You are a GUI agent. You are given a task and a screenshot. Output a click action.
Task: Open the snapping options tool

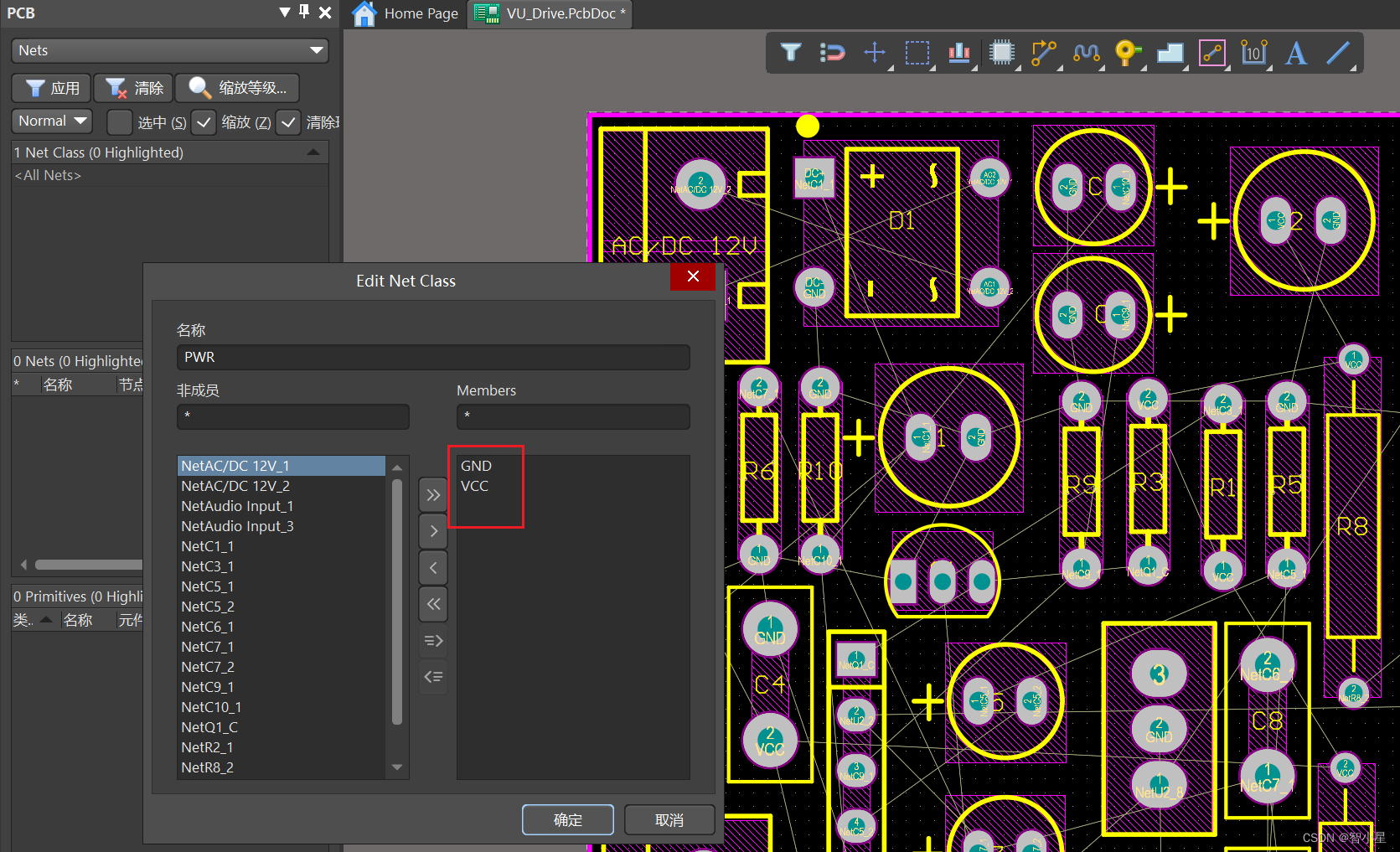pos(832,53)
